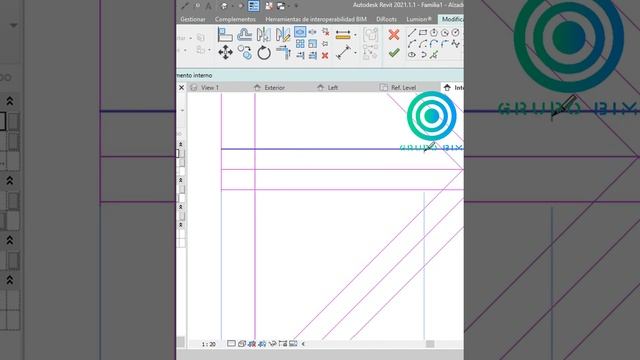Viewport: 640px width, 360px height.
Task: Click the Unpin tool with small red x
Action: 325,31
